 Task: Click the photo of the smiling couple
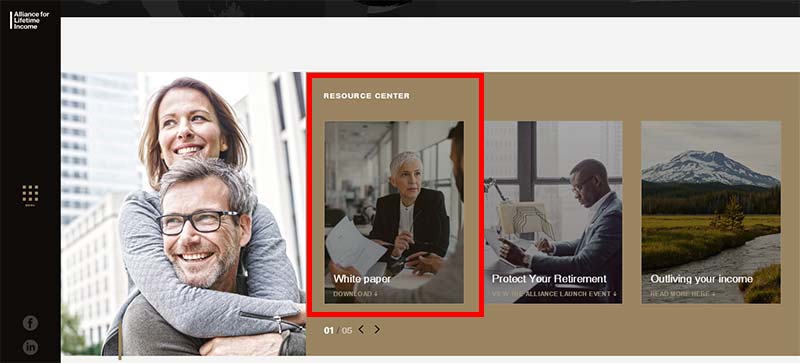(184, 213)
